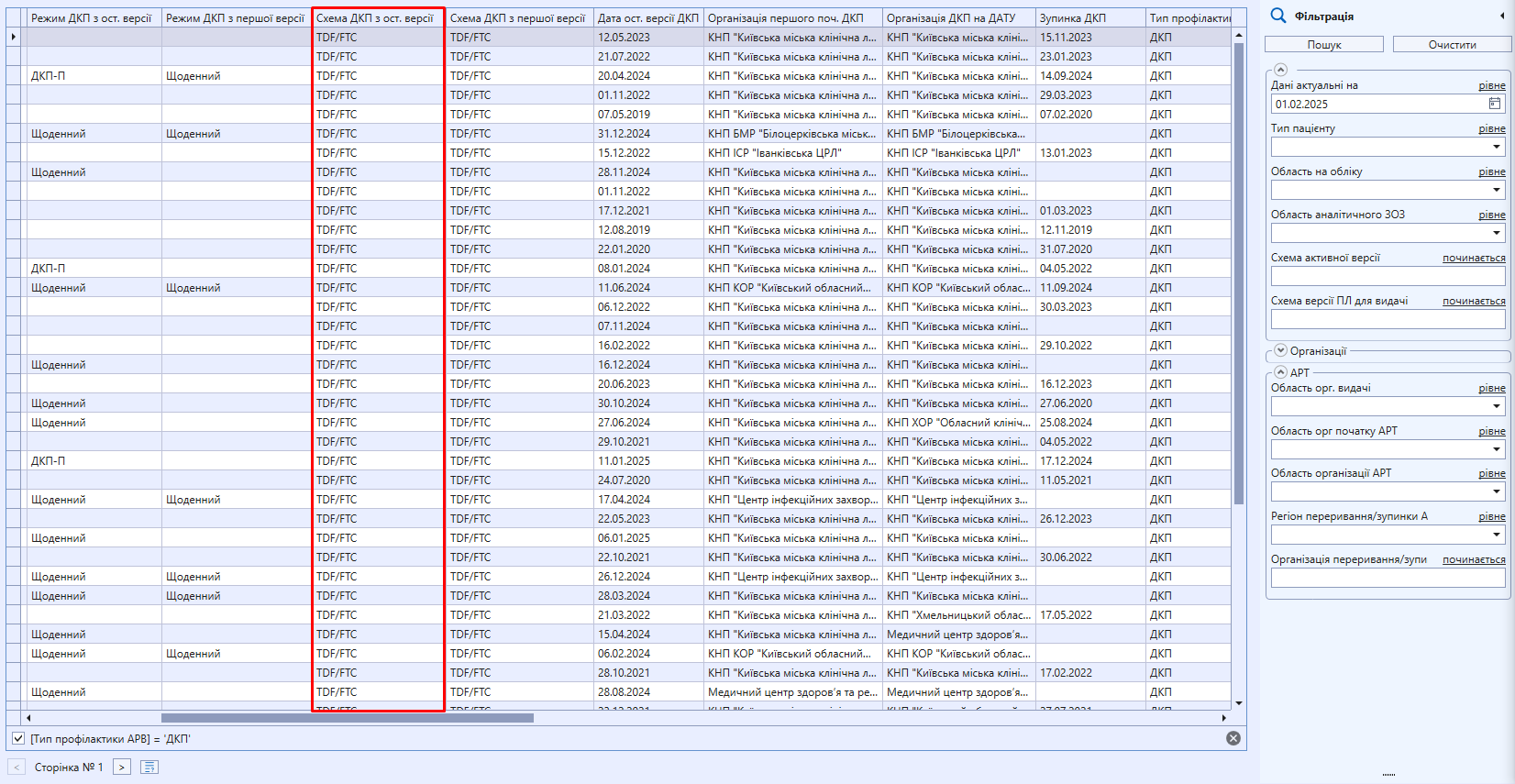This screenshot has width=1515, height=784.
Task: Click the Сторінка № 1 page label
Action: [x=69, y=767]
